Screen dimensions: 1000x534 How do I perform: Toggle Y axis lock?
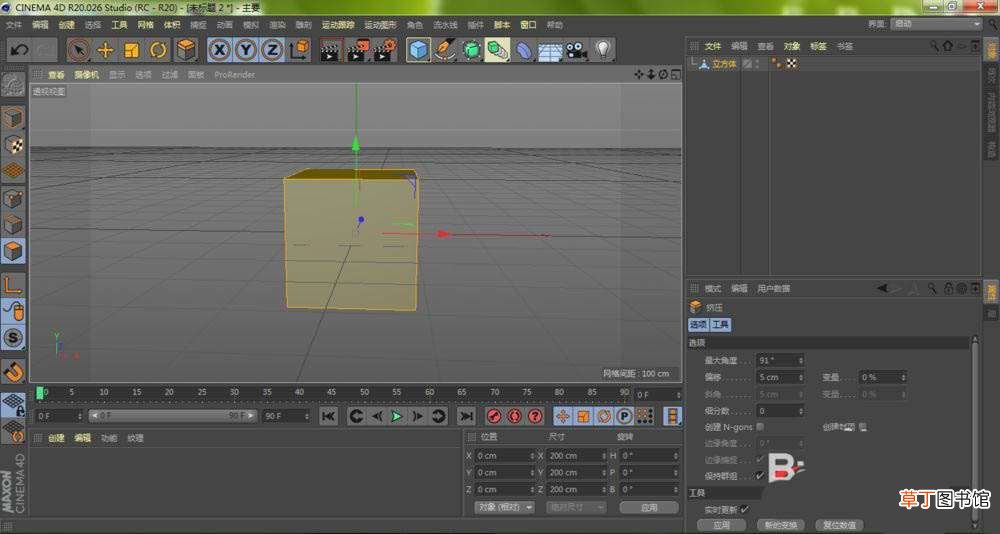coord(246,50)
